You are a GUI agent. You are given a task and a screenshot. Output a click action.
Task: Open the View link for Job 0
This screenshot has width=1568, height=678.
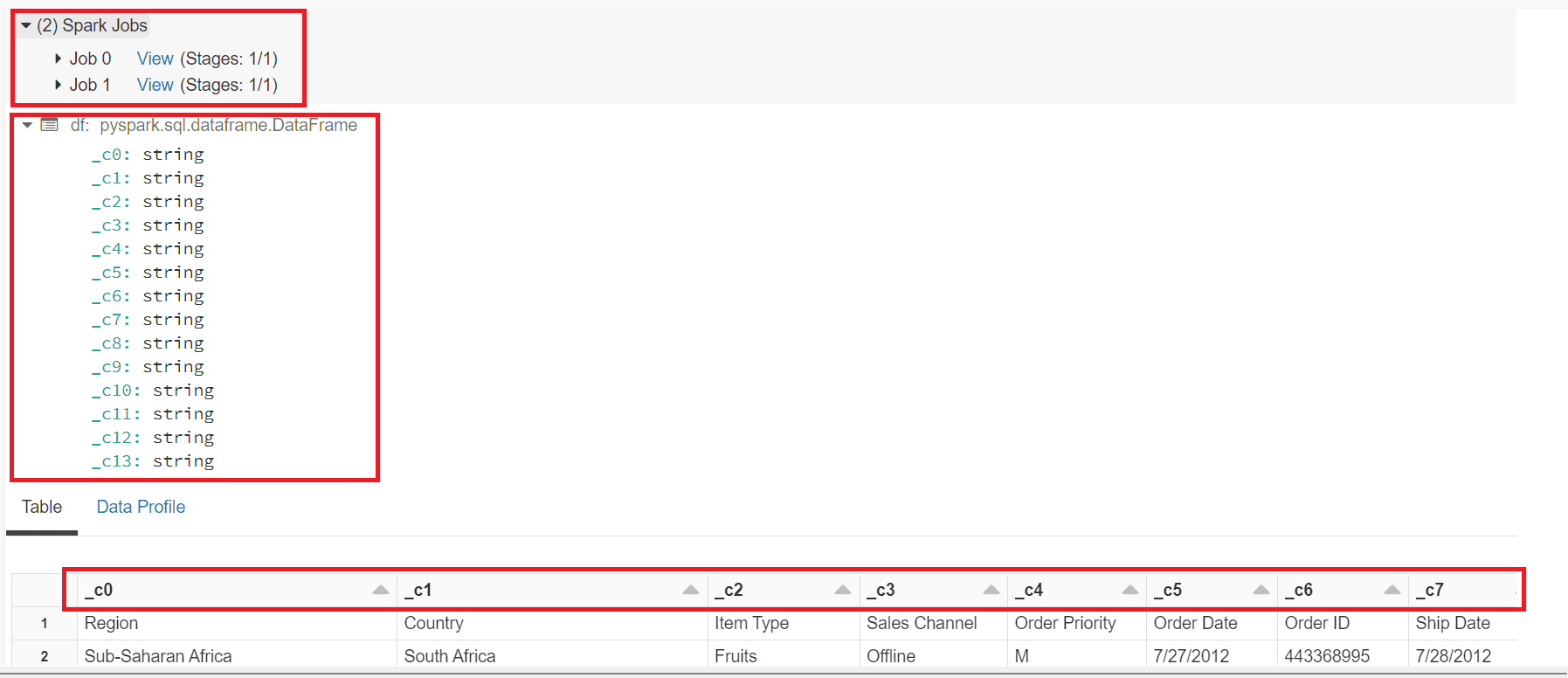[x=155, y=59]
